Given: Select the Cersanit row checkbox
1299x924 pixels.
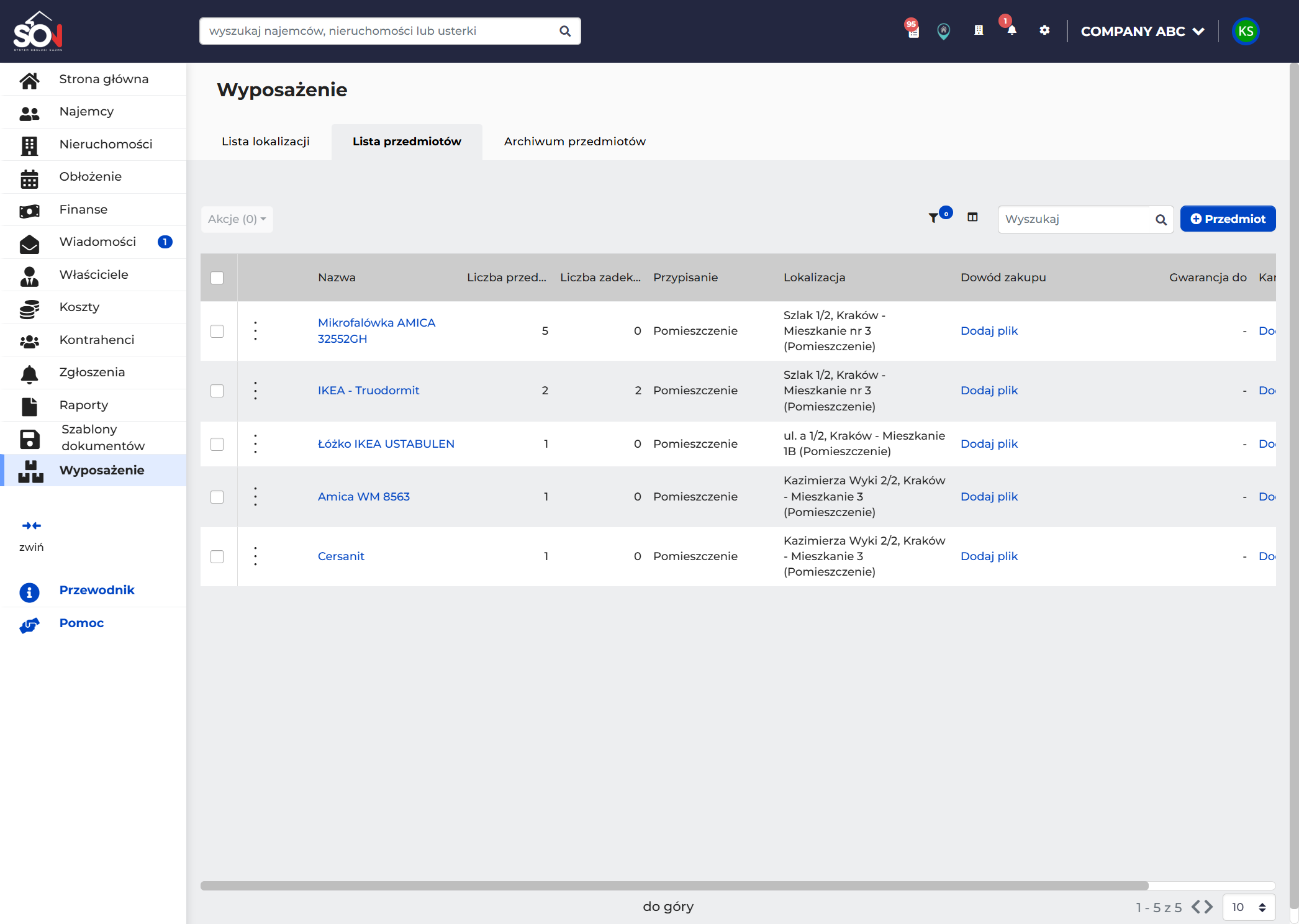Looking at the screenshot, I should (217, 556).
